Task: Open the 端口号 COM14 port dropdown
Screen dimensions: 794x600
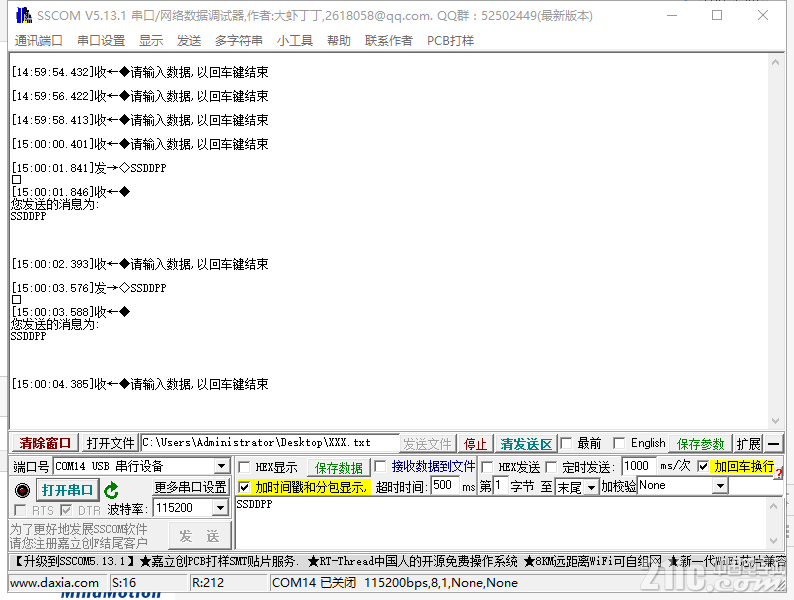Action: point(221,466)
